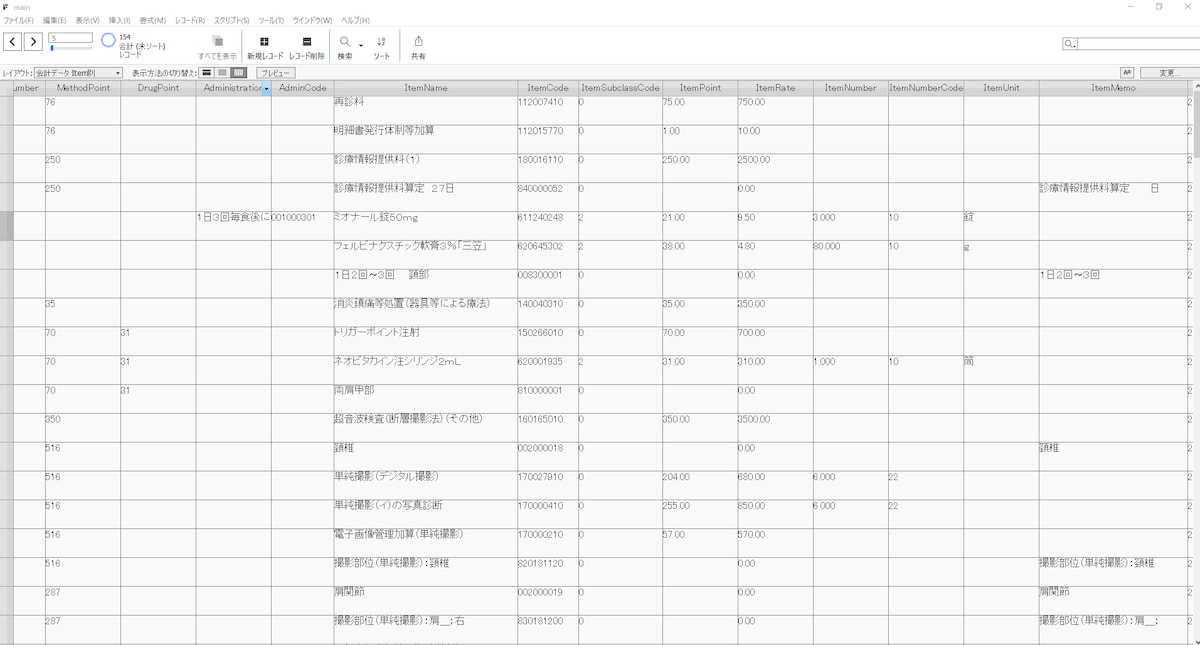This screenshot has width=1200, height=645.
Task: Open the 検索 dropdown arrow
Action: [361, 45]
